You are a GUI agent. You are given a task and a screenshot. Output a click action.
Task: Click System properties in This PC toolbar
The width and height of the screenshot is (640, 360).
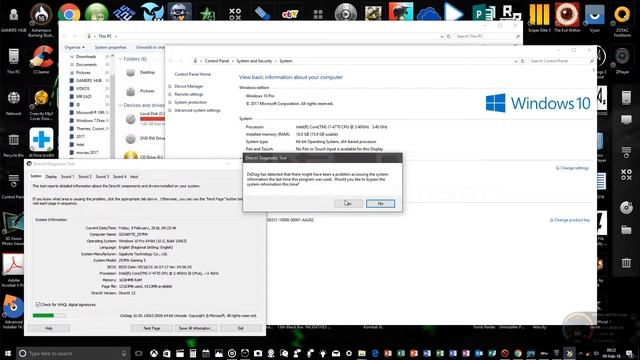(110, 47)
